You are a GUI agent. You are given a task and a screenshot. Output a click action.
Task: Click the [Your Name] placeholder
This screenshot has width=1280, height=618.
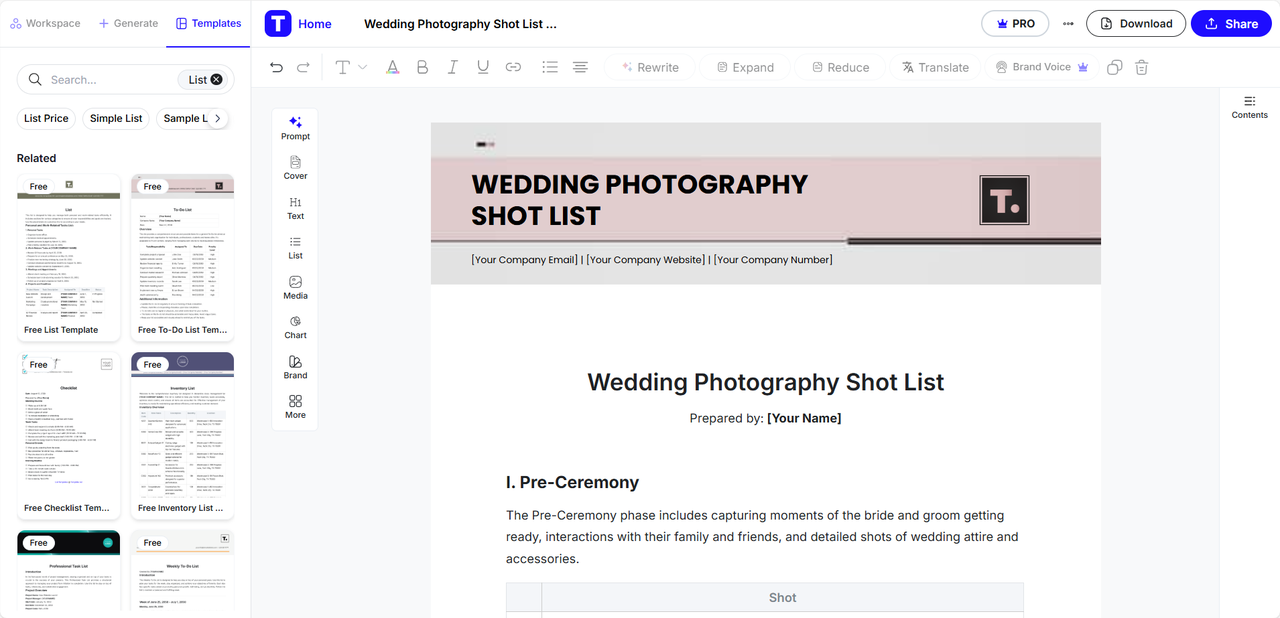point(804,418)
